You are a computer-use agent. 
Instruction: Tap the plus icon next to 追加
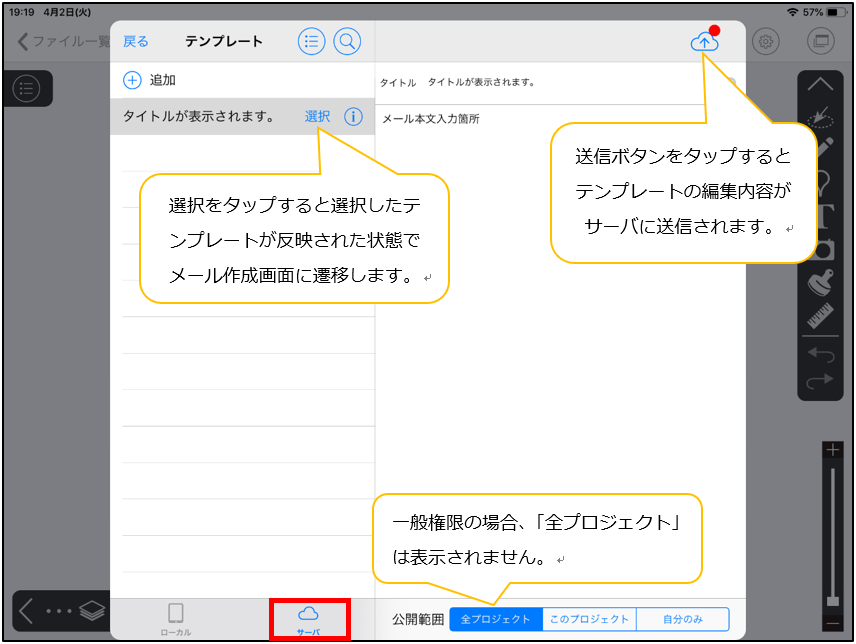click(132, 80)
